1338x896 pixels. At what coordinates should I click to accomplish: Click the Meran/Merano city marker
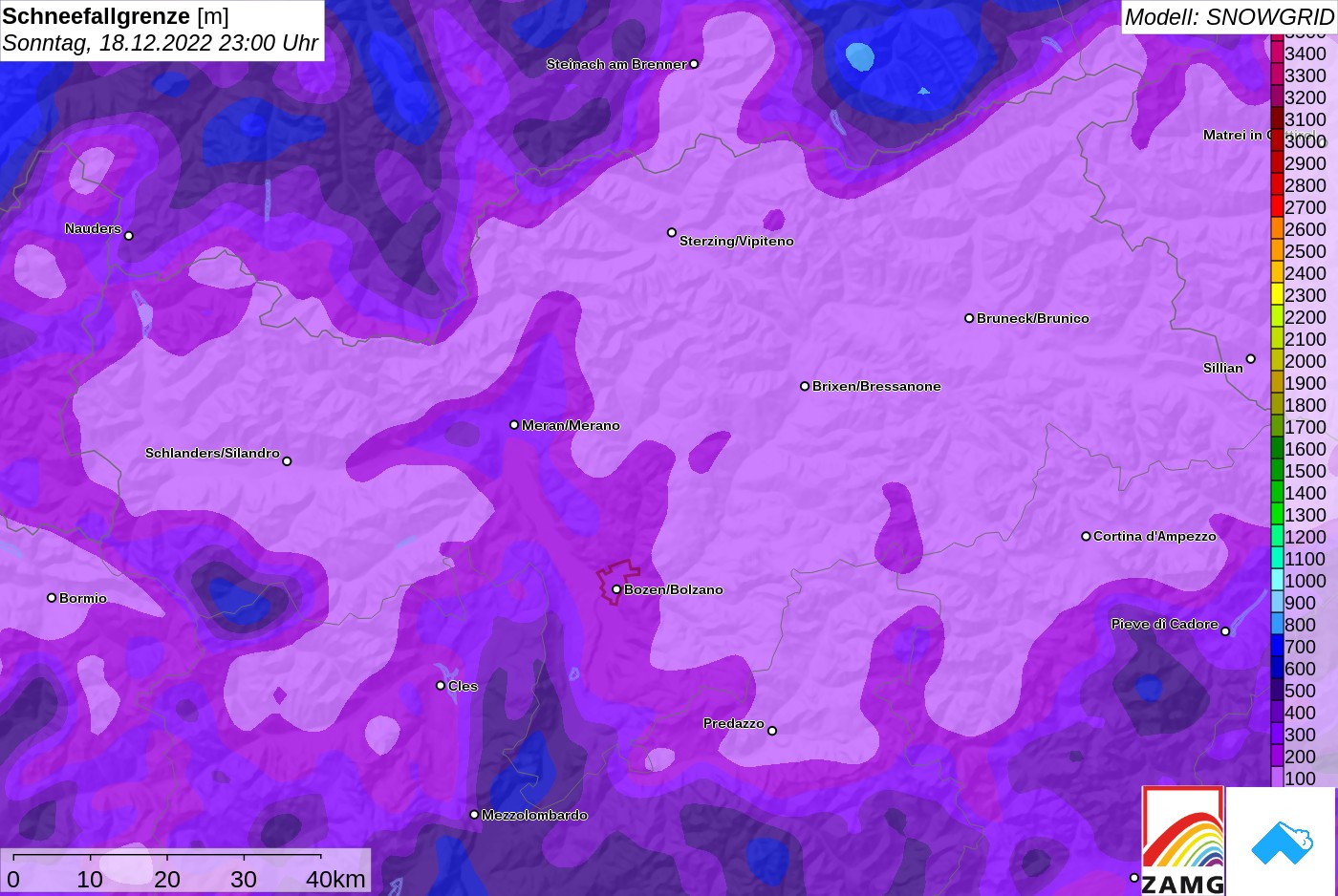point(514,425)
